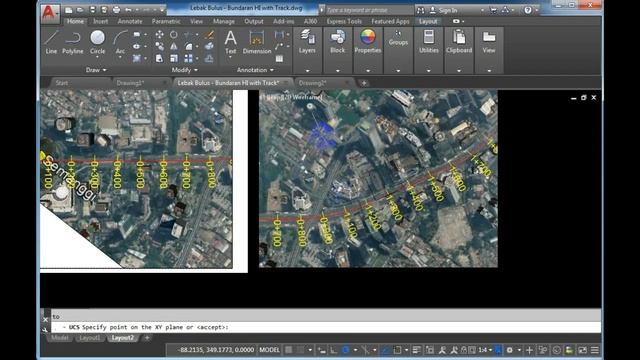Image resolution: width=640 pixels, height=360 pixels.
Task: Open viewport scale 1:4 dropdown
Action: click(485, 350)
